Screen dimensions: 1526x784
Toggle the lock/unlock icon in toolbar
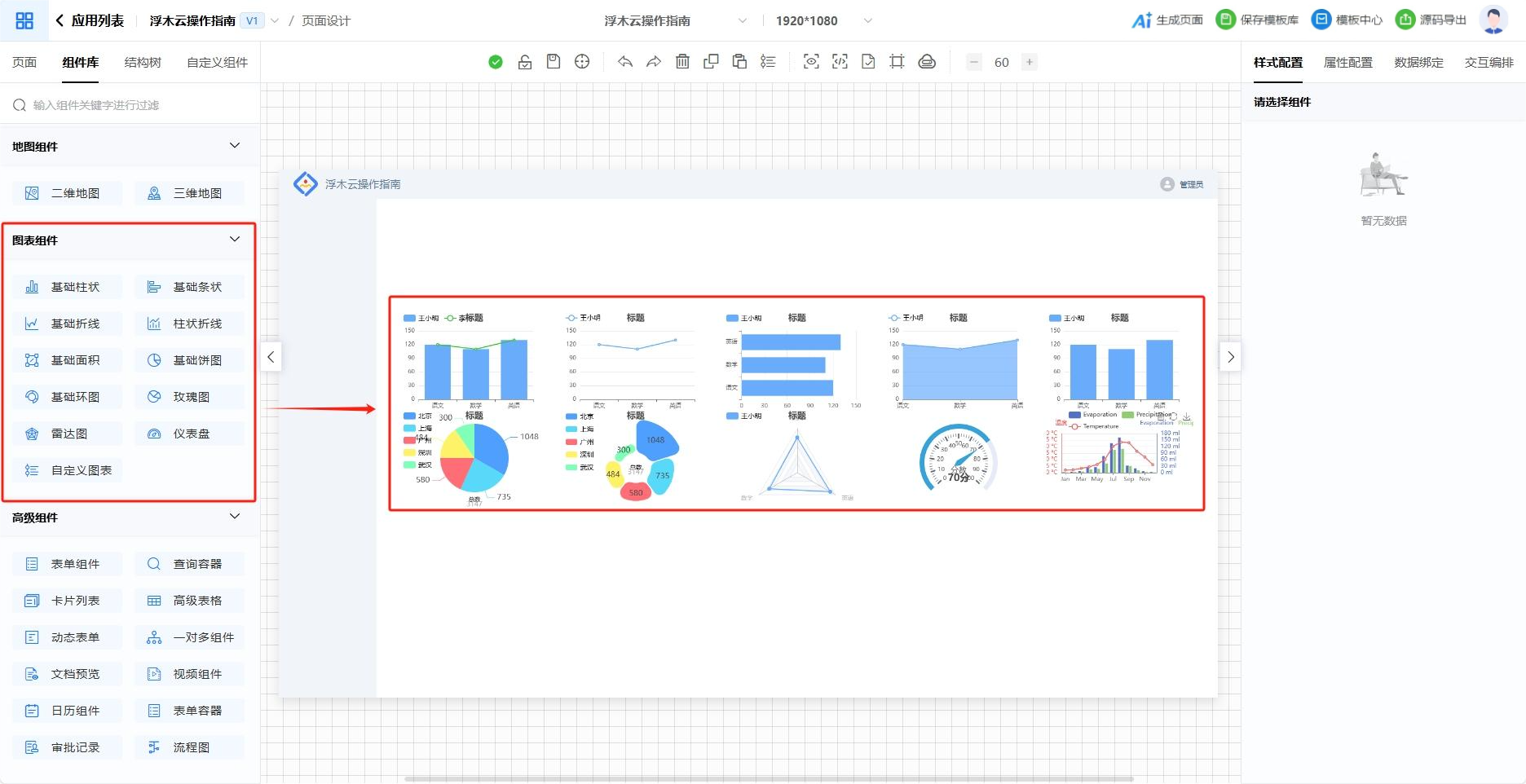[525, 62]
